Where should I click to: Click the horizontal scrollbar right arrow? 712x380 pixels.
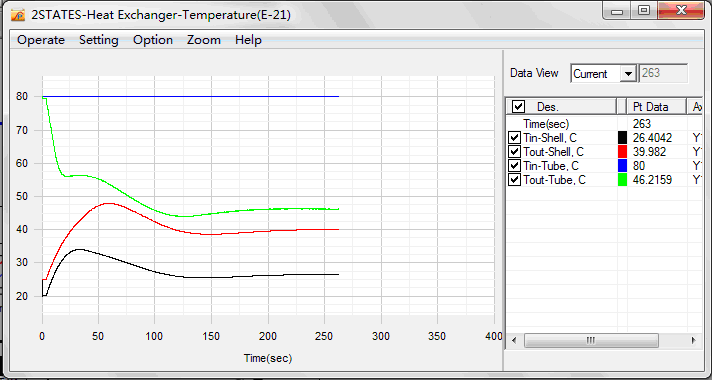point(693,340)
